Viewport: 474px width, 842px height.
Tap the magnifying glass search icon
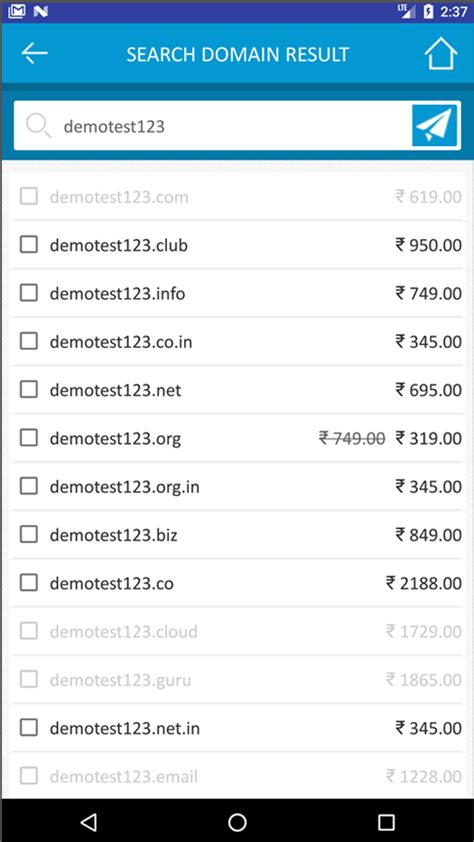pyautogui.click(x=38, y=126)
